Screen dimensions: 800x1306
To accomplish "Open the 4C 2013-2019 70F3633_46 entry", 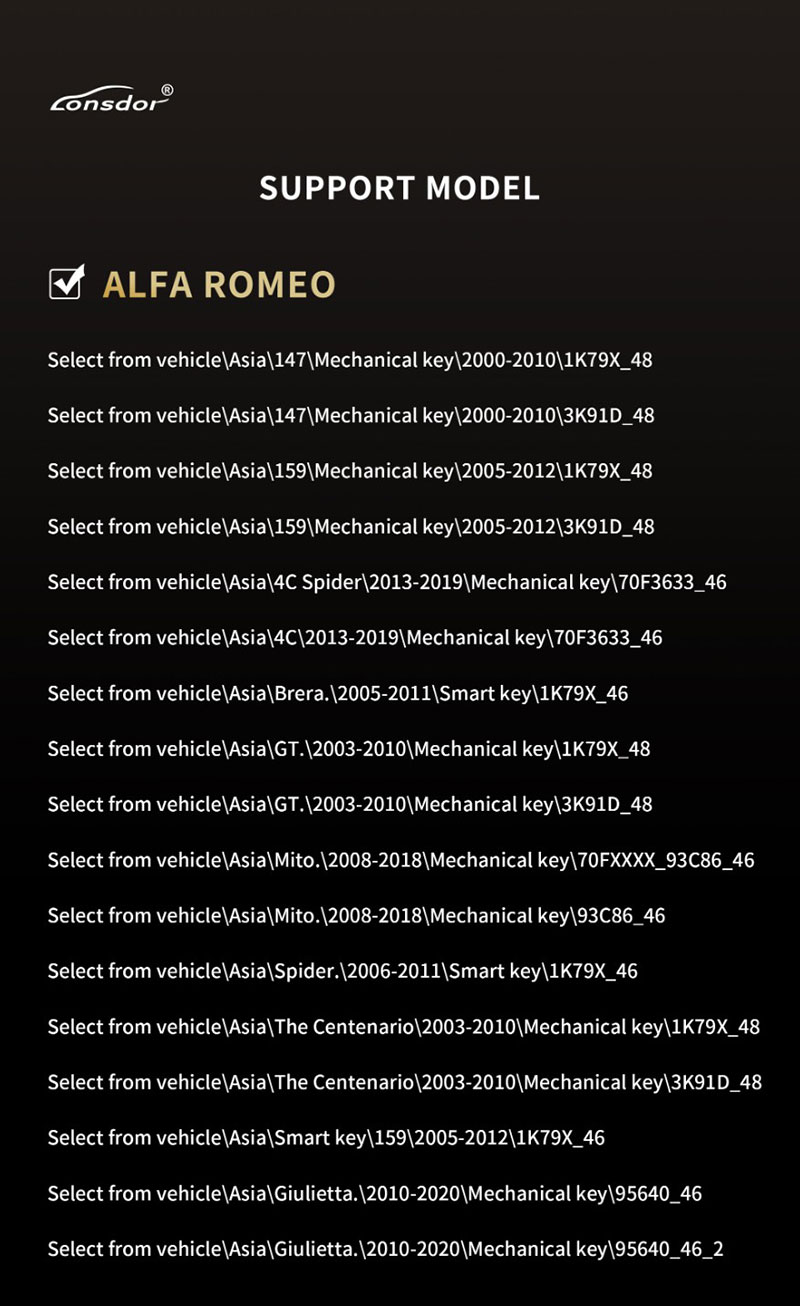I will (355, 637).
